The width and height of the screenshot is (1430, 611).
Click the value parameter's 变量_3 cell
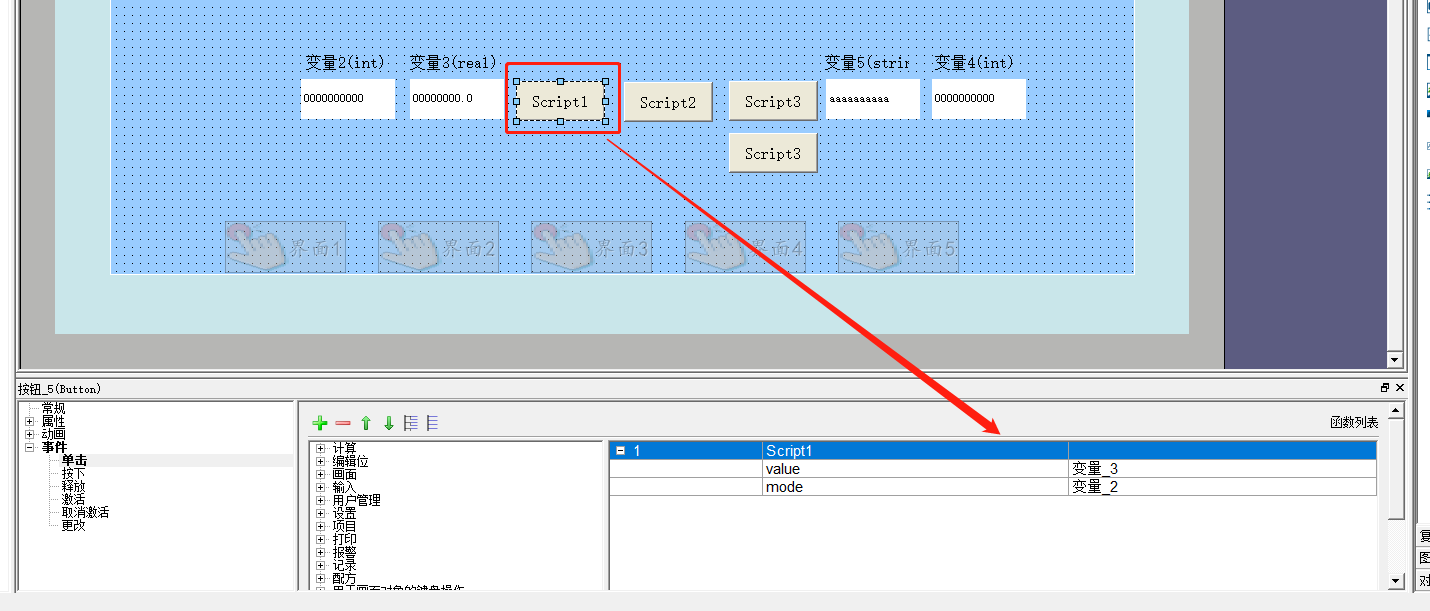click(x=1222, y=469)
